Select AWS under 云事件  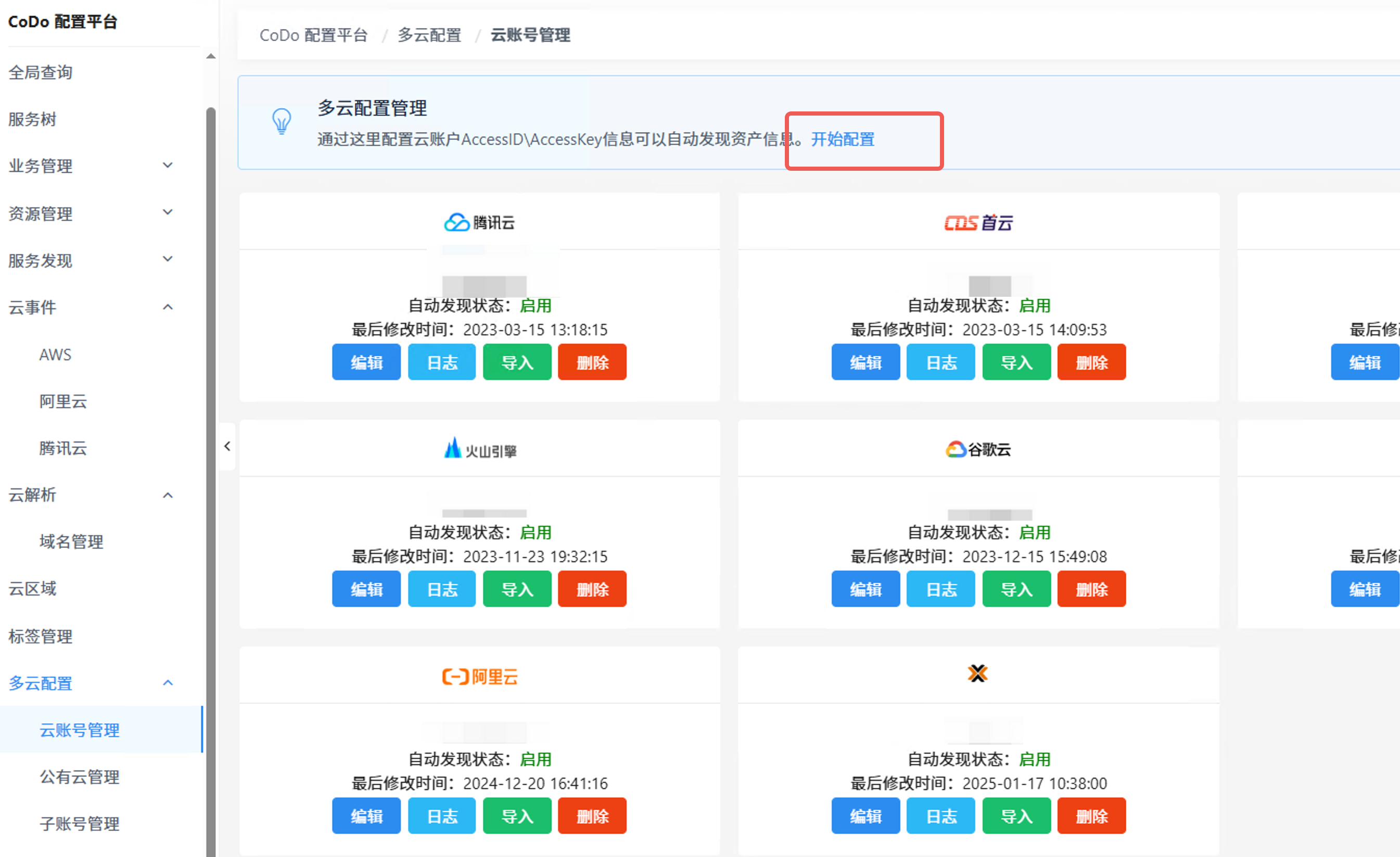(x=55, y=355)
